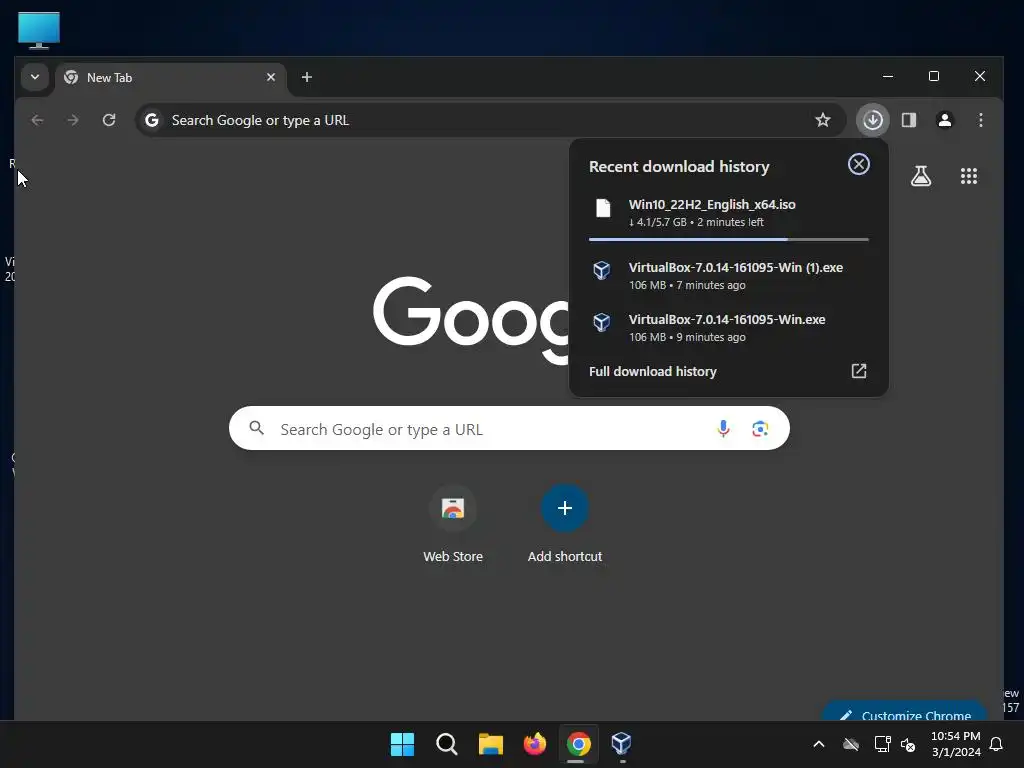Screen dimensions: 1024x768
Task: Open Windows taskbar search
Action: [x=447, y=744]
